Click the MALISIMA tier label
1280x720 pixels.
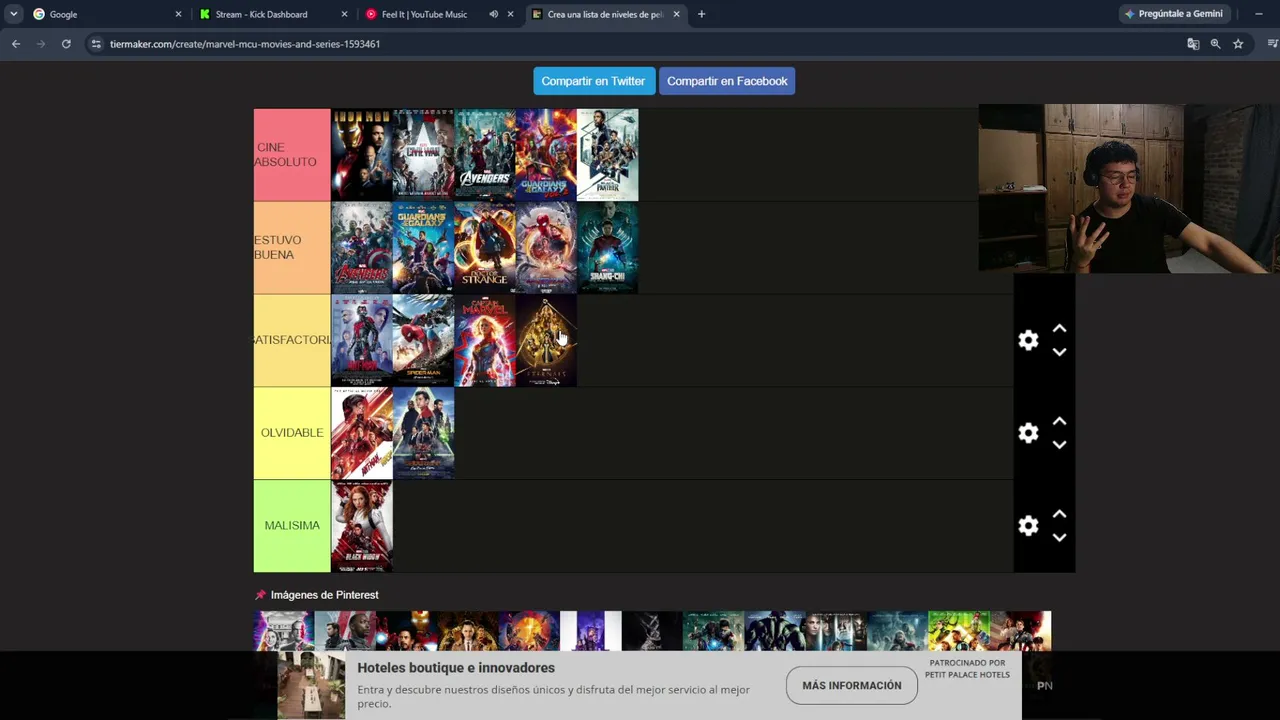click(x=292, y=526)
